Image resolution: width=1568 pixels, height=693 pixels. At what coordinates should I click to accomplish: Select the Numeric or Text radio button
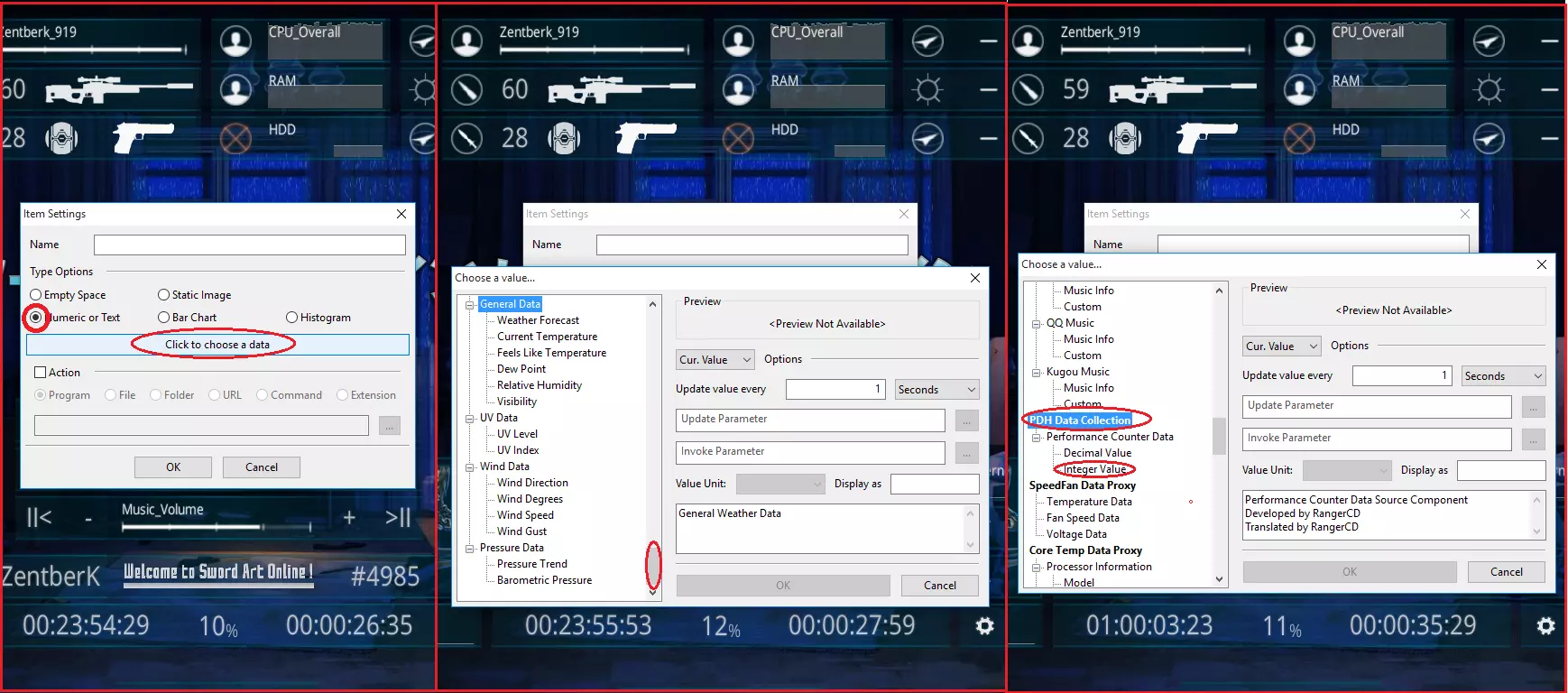[x=36, y=318]
